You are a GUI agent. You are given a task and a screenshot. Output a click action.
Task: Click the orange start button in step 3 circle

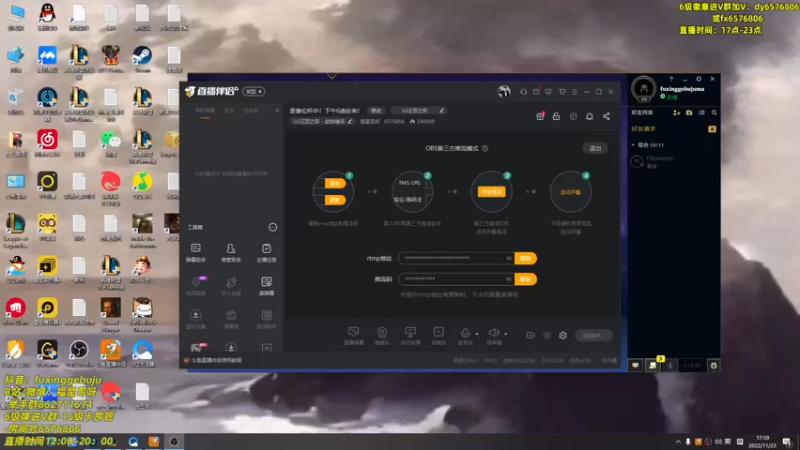(x=491, y=192)
